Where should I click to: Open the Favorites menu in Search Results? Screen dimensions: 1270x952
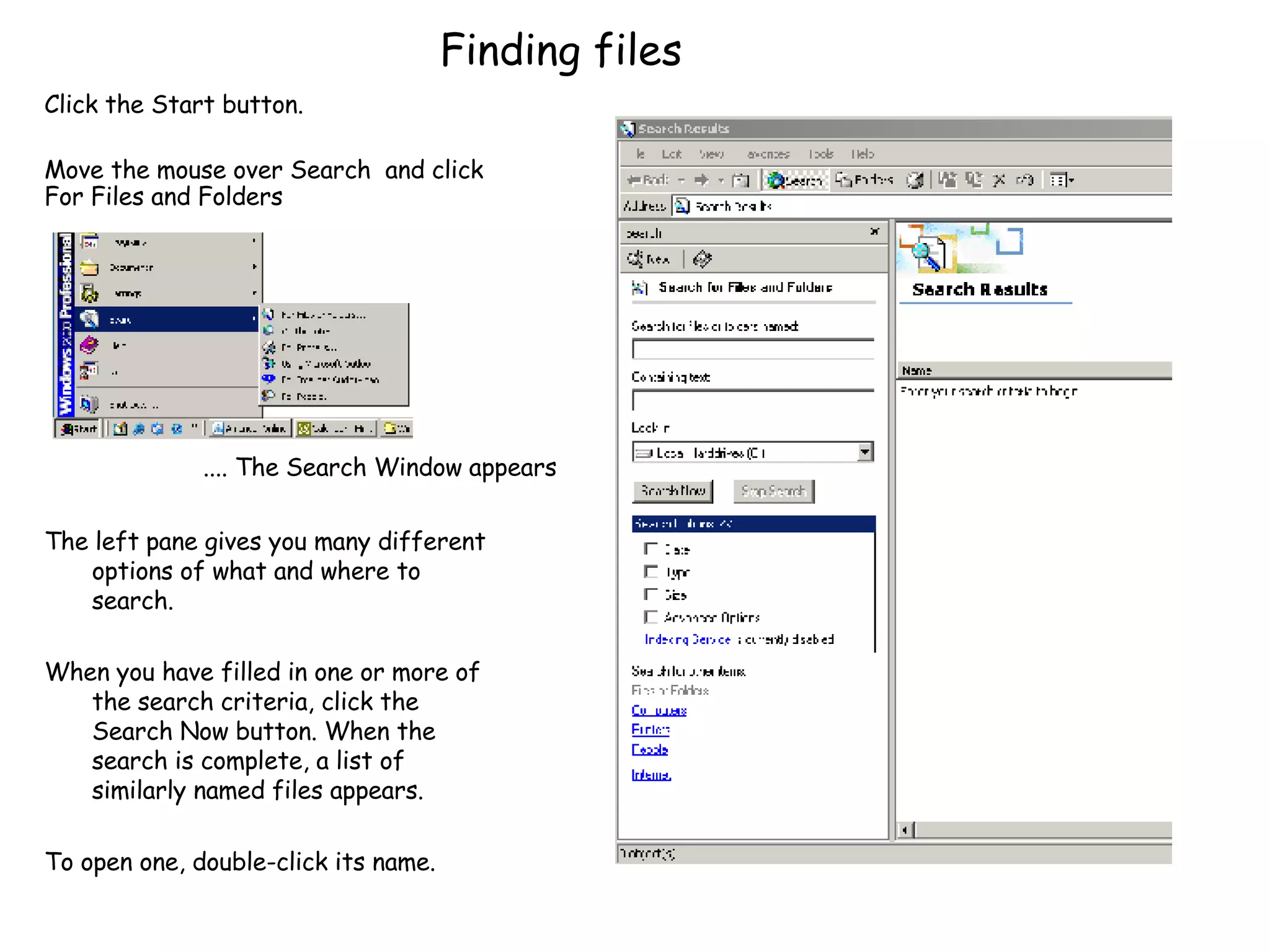click(768, 154)
